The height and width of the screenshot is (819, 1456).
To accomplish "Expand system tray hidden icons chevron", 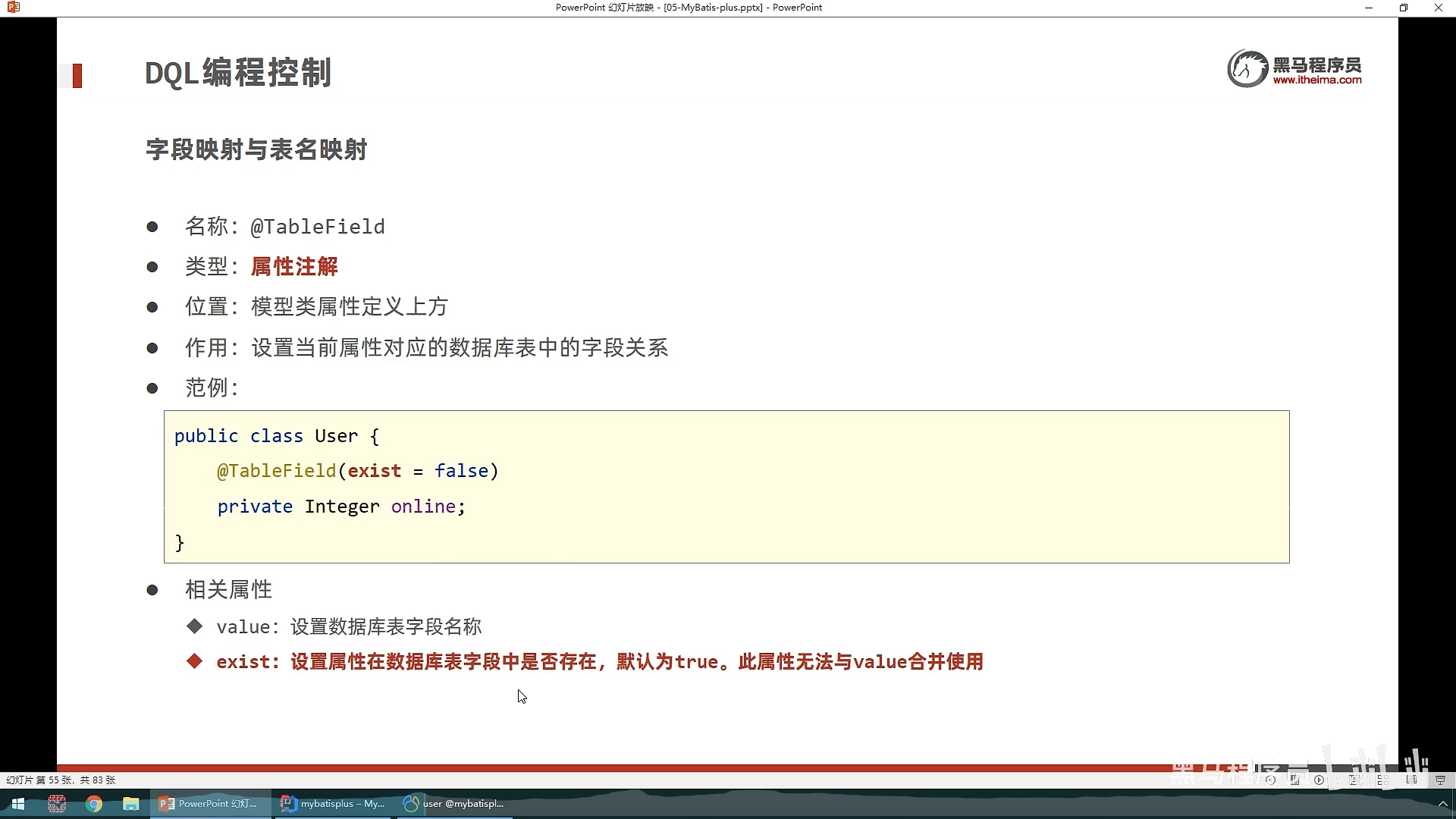I will click(1442, 804).
